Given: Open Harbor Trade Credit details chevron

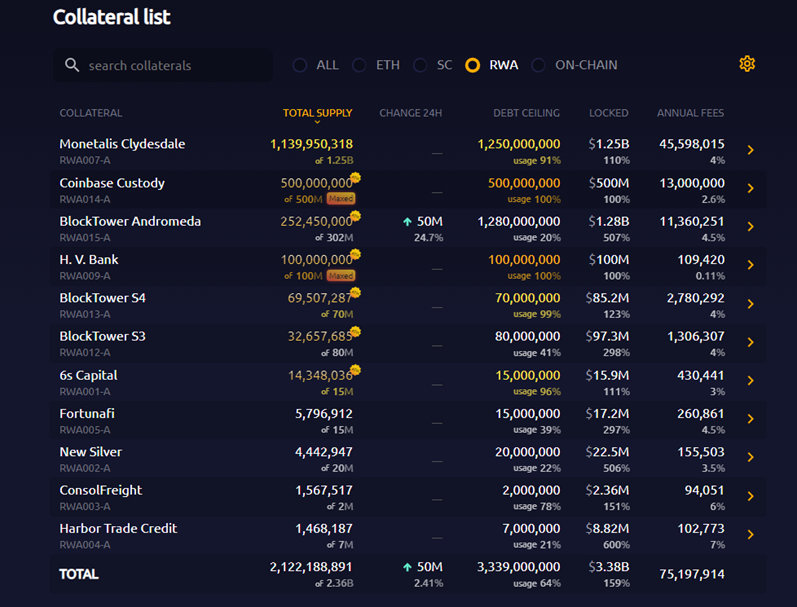Looking at the screenshot, I should [x=751, y=534].
